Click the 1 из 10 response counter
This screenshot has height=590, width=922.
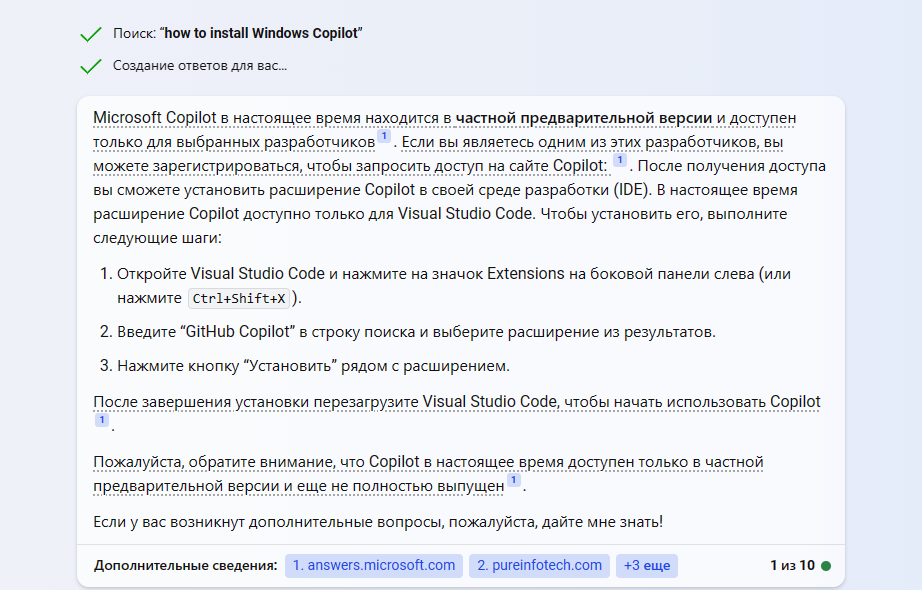(x=792, y=565)
